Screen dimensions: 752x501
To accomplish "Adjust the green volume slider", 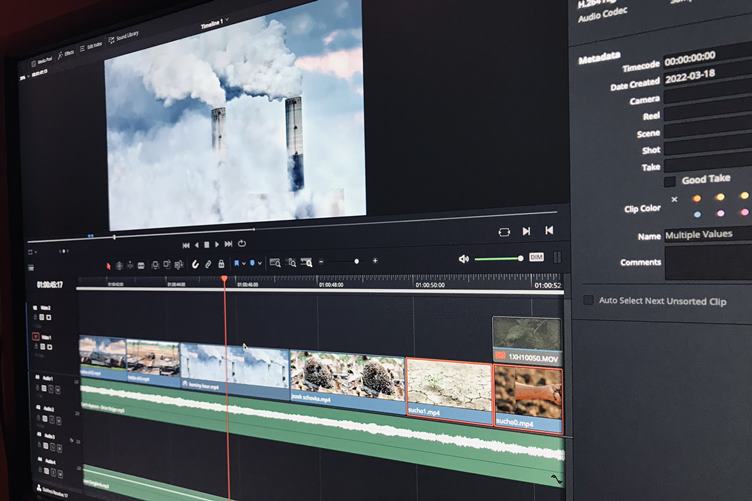I will pyautogui.click(x=499, y=259).
